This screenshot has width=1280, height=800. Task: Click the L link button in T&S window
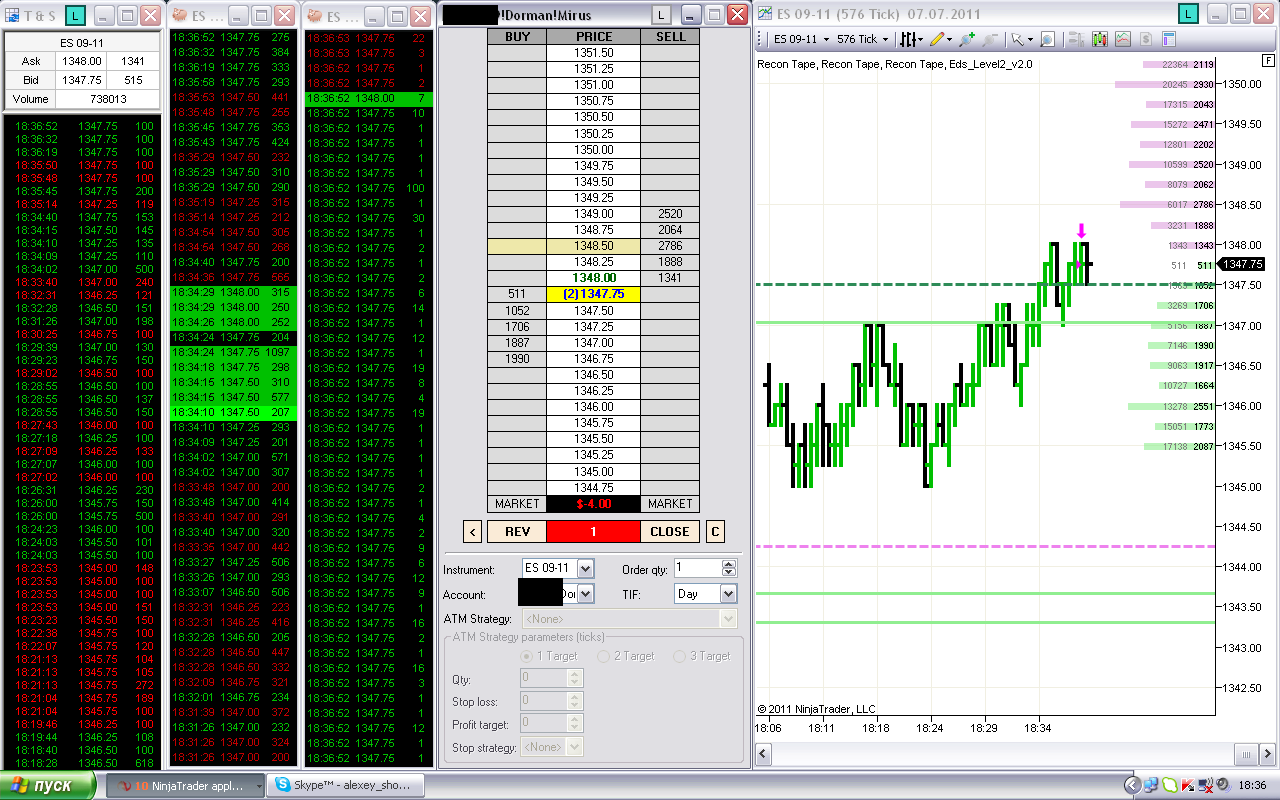click(77, 15)
